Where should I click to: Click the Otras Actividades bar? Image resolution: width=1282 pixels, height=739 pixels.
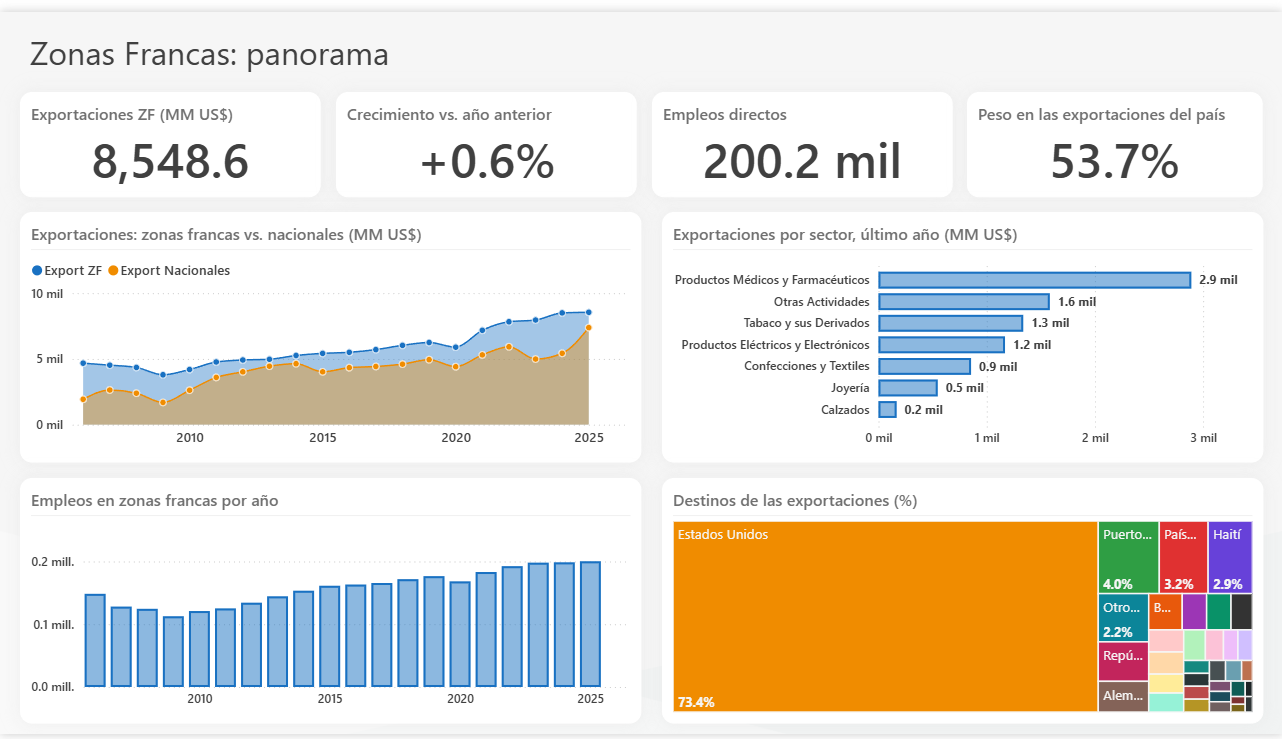964,301
